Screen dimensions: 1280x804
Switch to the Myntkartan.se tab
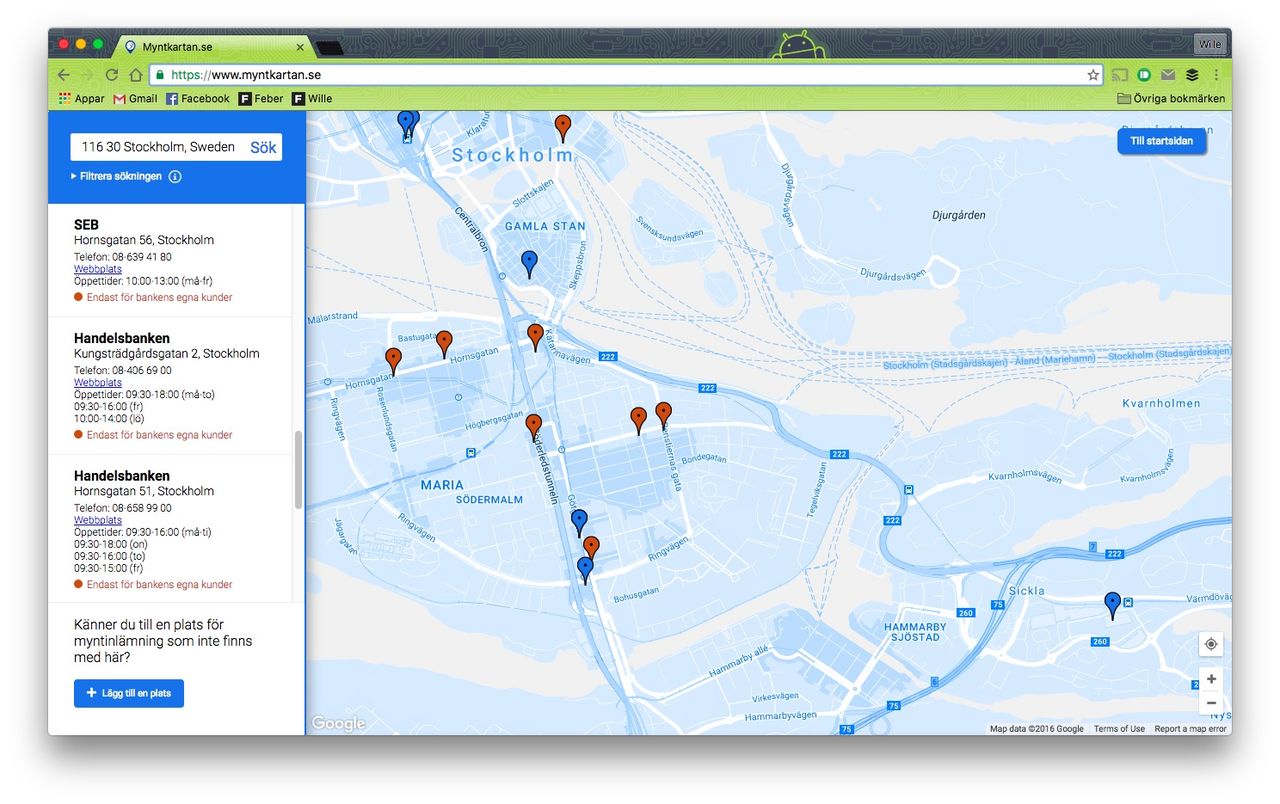click(212, 47)
